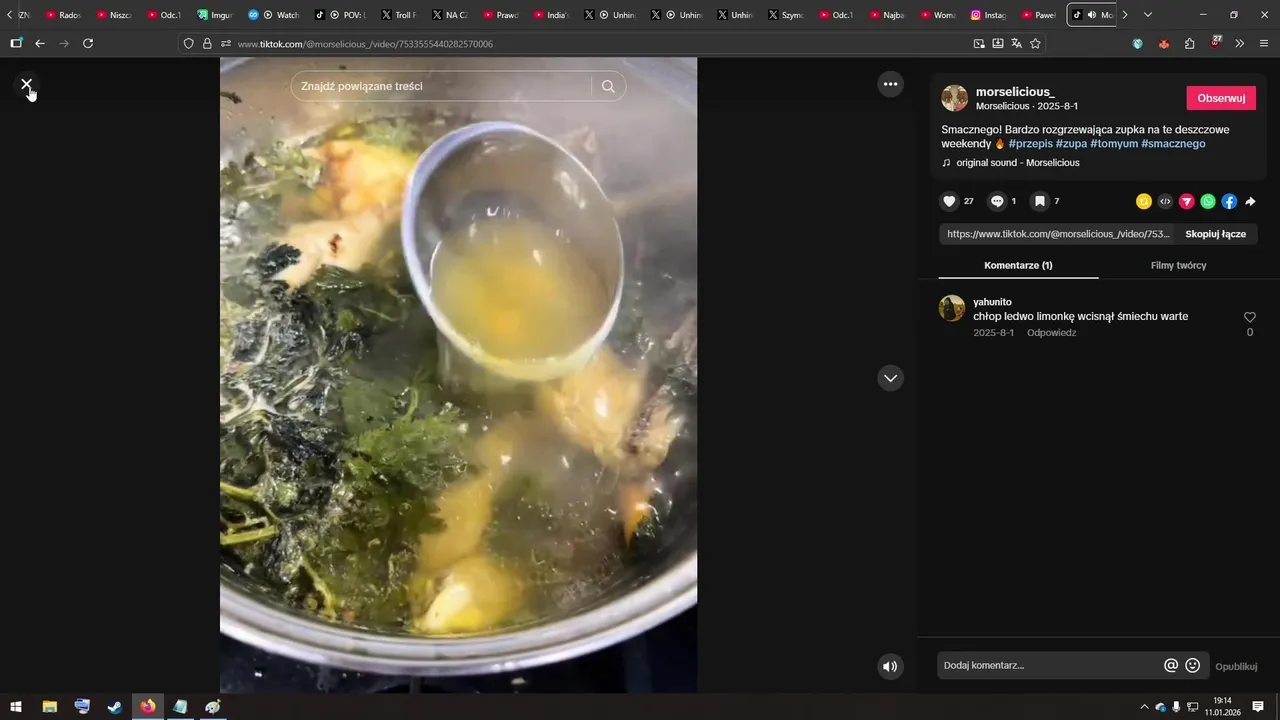This screenshot has width=1280, height=720.
Task: Mute the video with the speaker button
Action: (x=890, y=666)
